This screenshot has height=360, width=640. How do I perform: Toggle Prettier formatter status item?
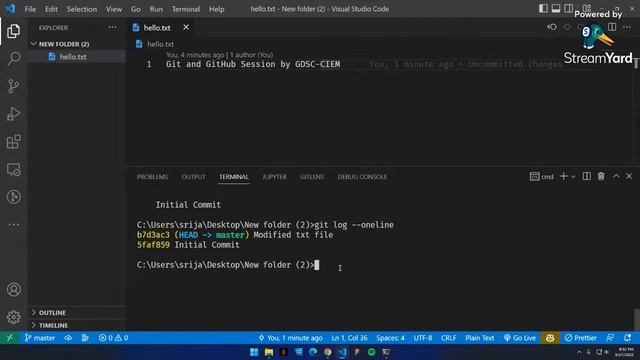580,338
